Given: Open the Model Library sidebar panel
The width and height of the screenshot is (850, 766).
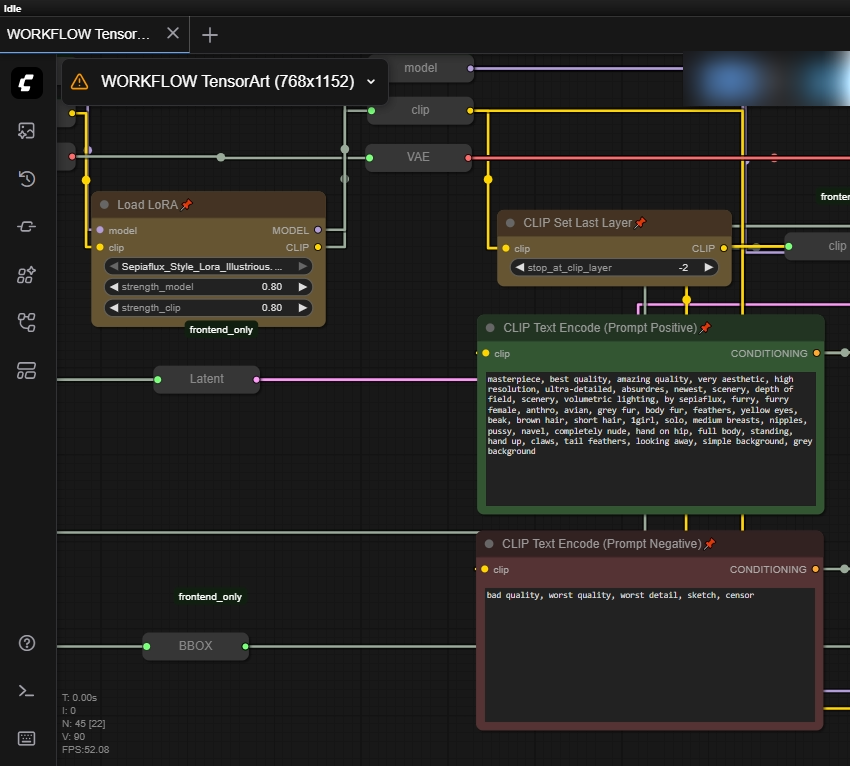Looking at the screenshot, I should point(26,274).
